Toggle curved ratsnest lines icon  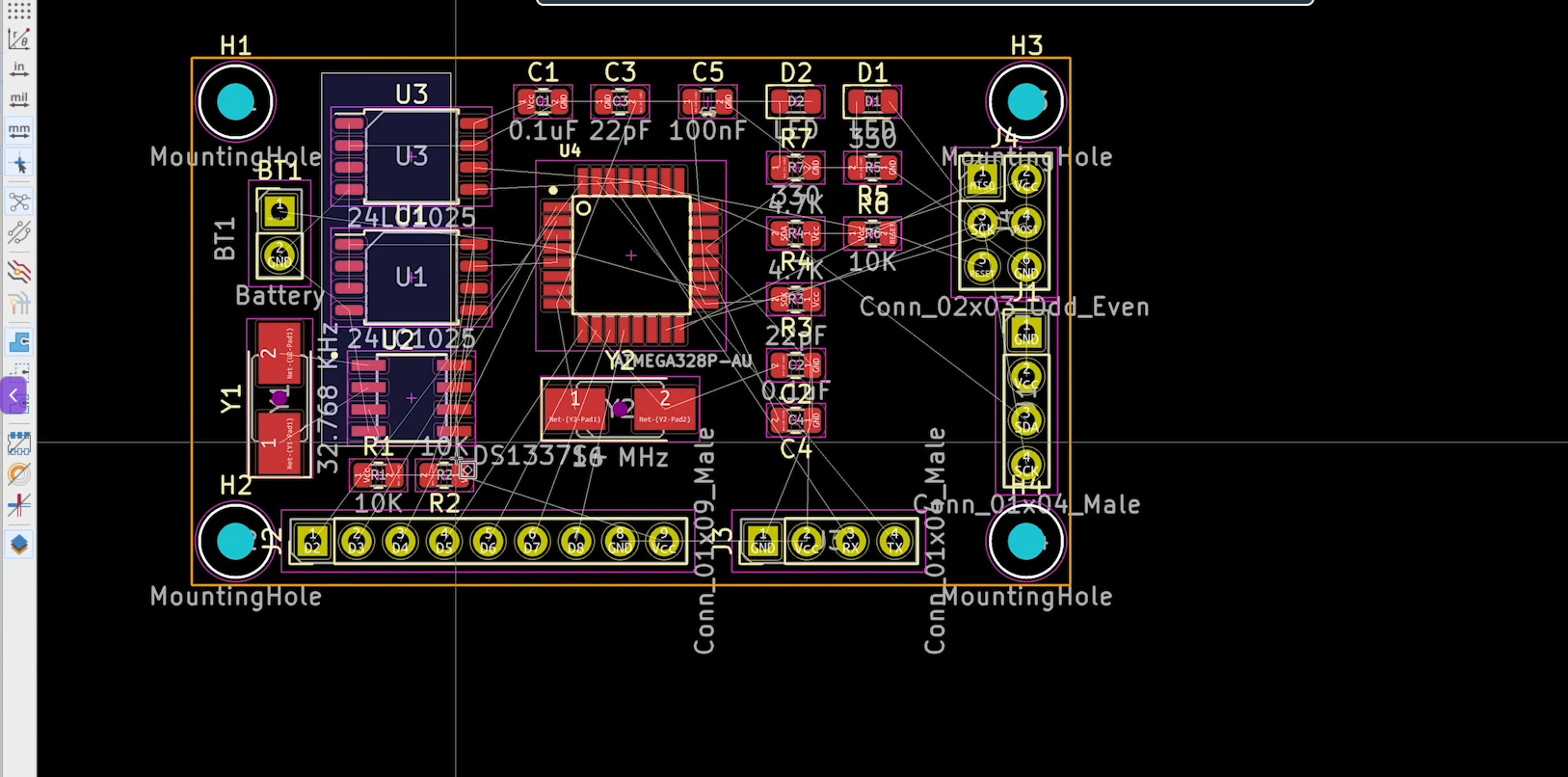18,232
